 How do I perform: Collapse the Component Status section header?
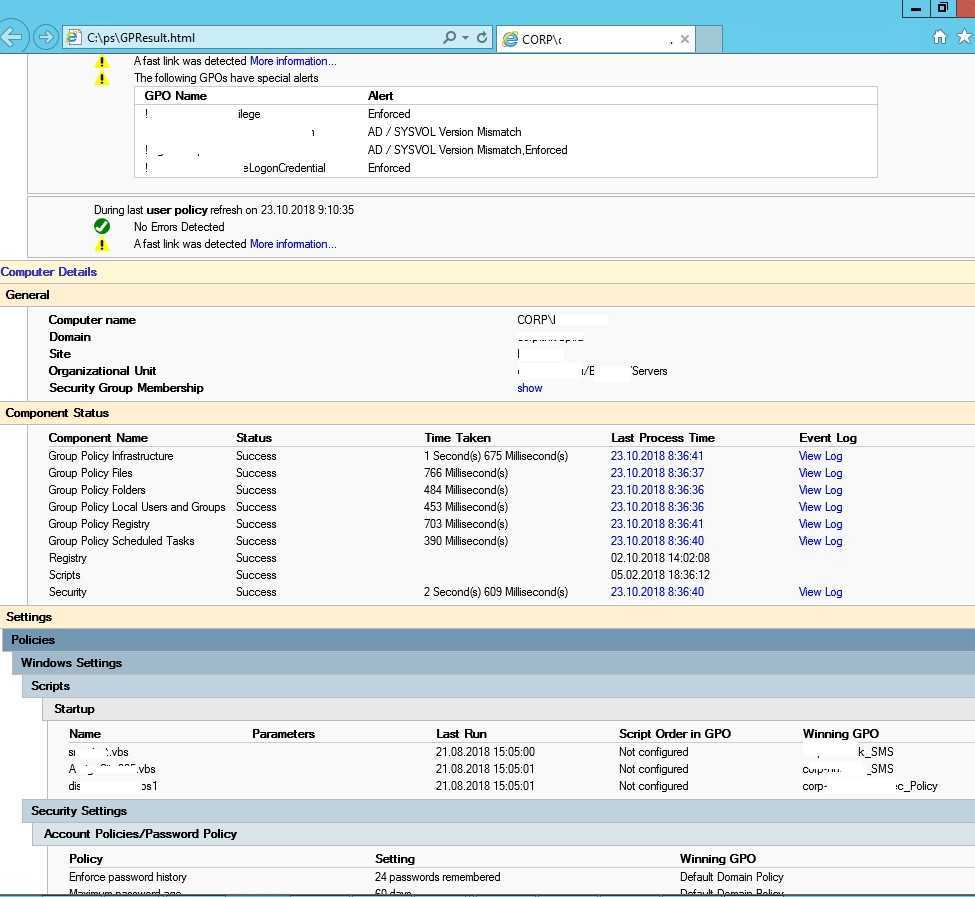tap(57, 413)
